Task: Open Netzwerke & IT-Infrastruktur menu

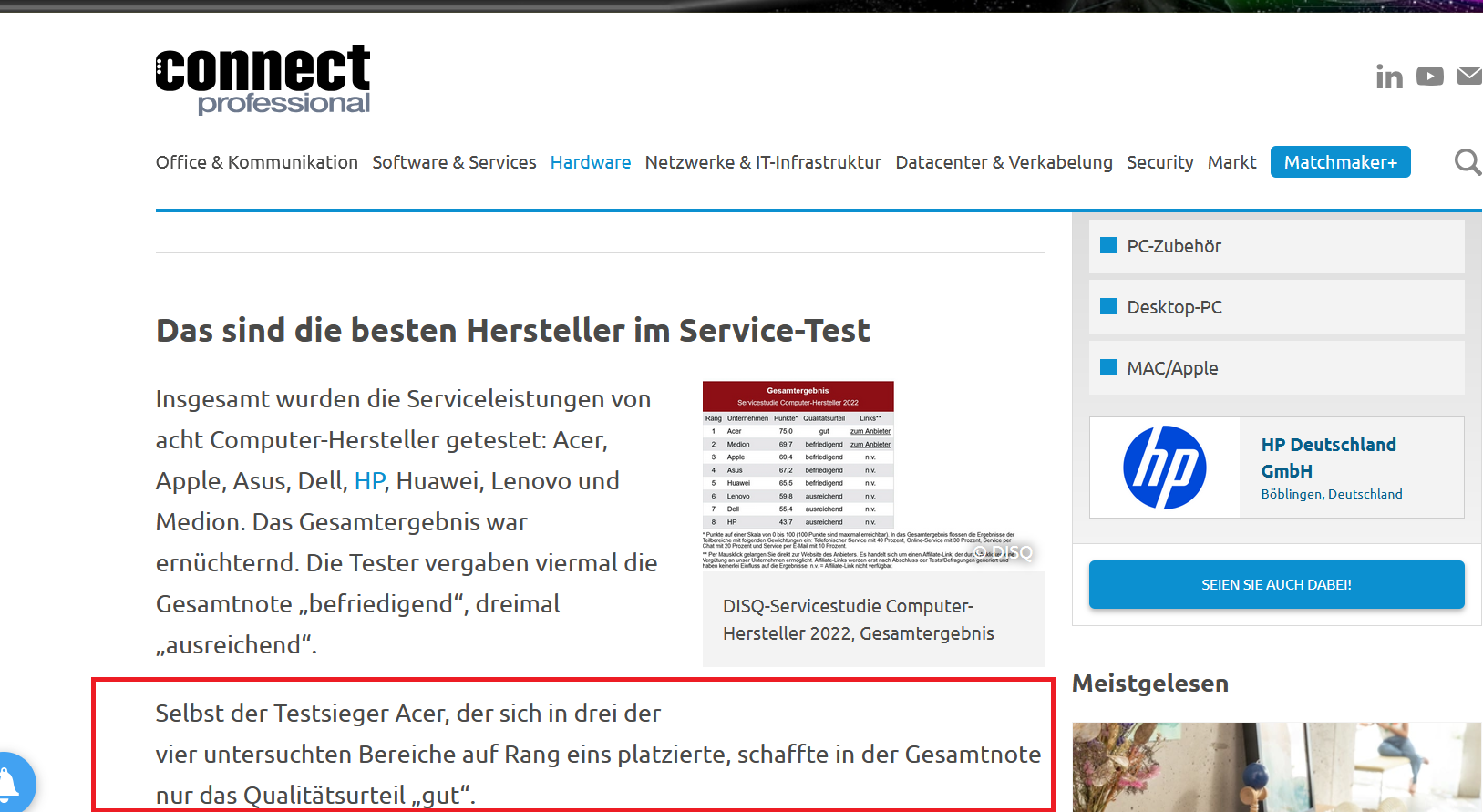Action: [763, 162]
